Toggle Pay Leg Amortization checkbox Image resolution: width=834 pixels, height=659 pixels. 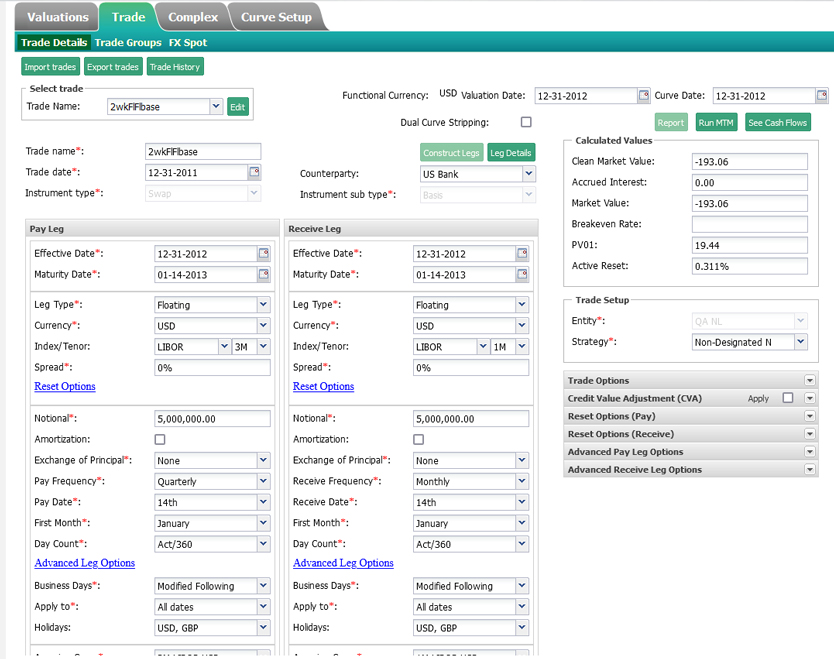click(x=160, y=439)
